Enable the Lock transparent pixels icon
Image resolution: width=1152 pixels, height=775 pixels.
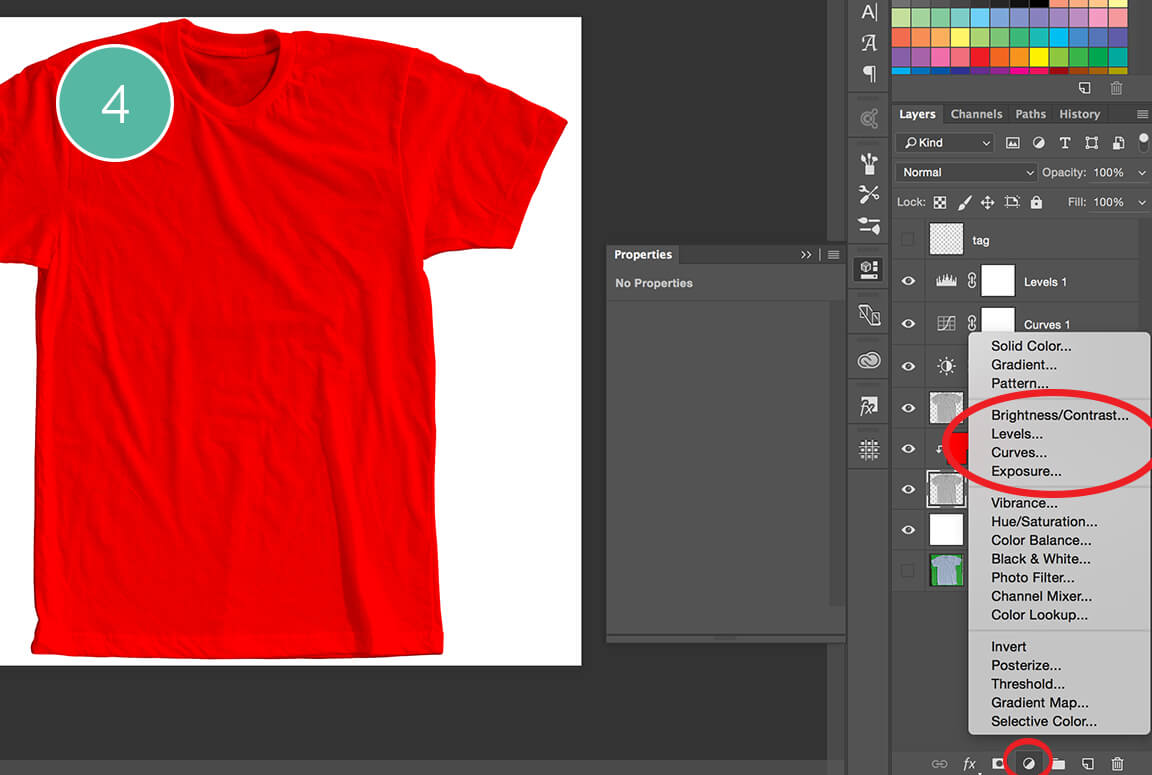tap(940, 202)
